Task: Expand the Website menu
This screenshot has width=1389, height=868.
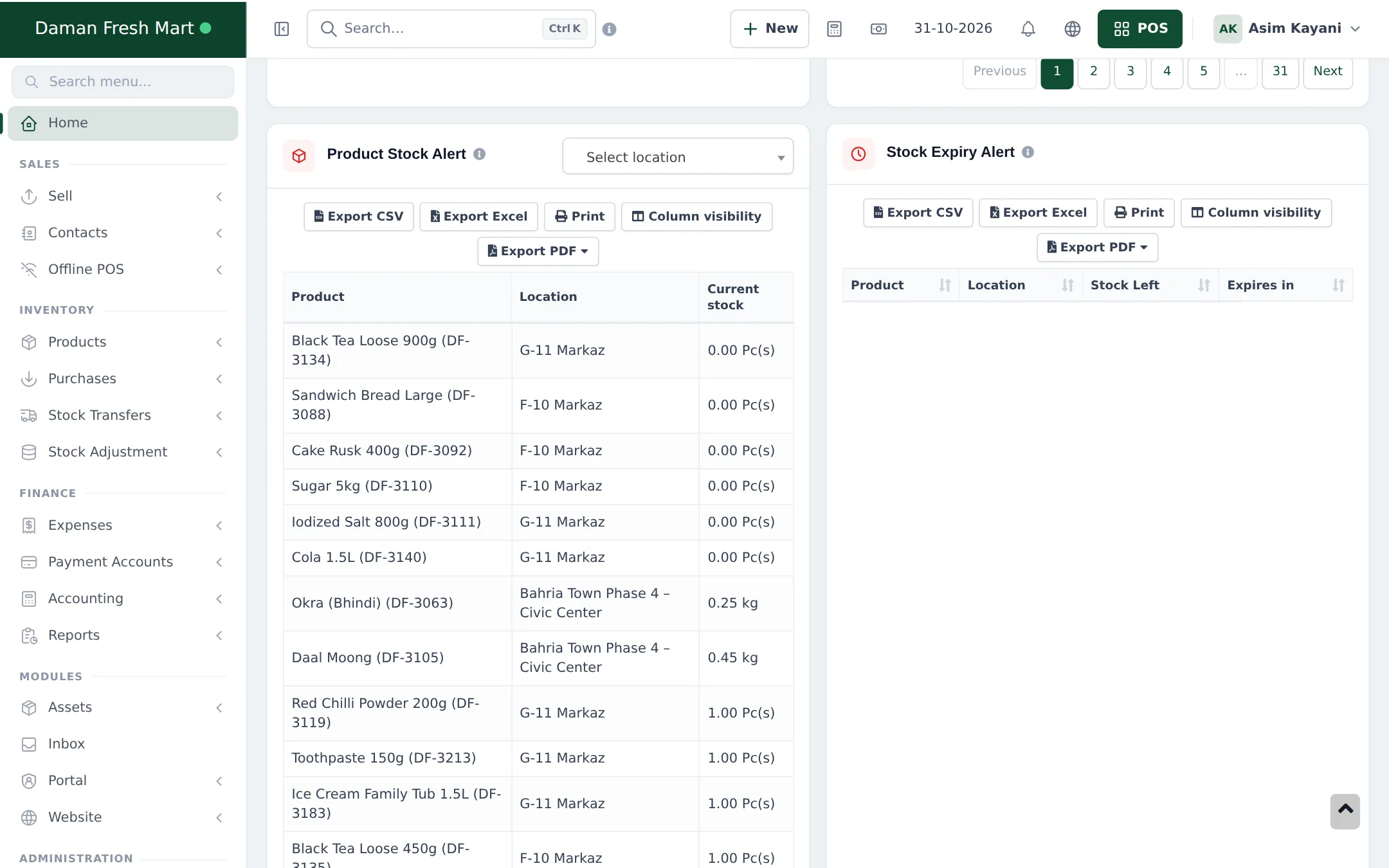Action: coord(123,817)
